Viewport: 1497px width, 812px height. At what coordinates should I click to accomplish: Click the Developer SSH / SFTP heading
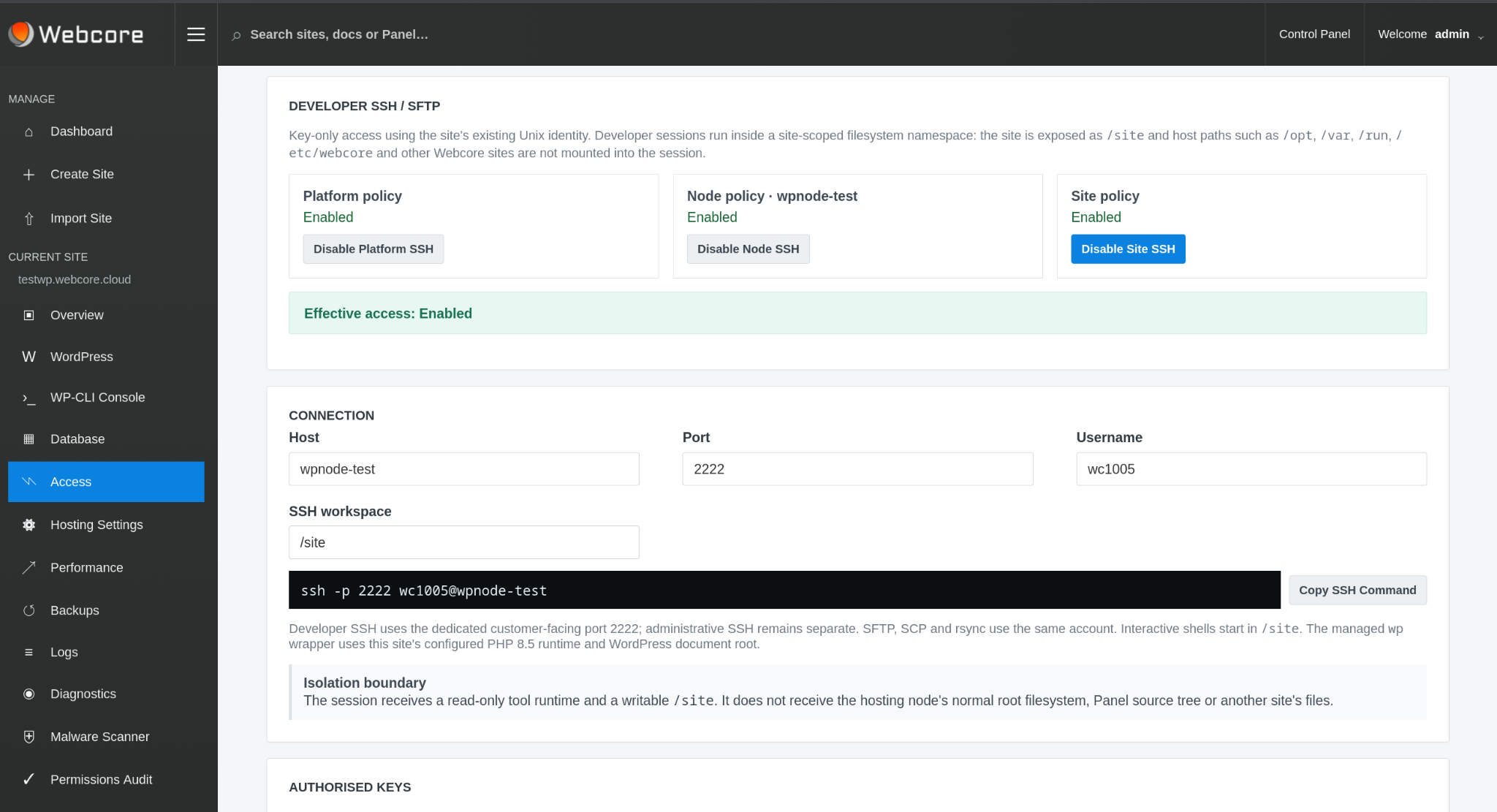pos(365,106)
